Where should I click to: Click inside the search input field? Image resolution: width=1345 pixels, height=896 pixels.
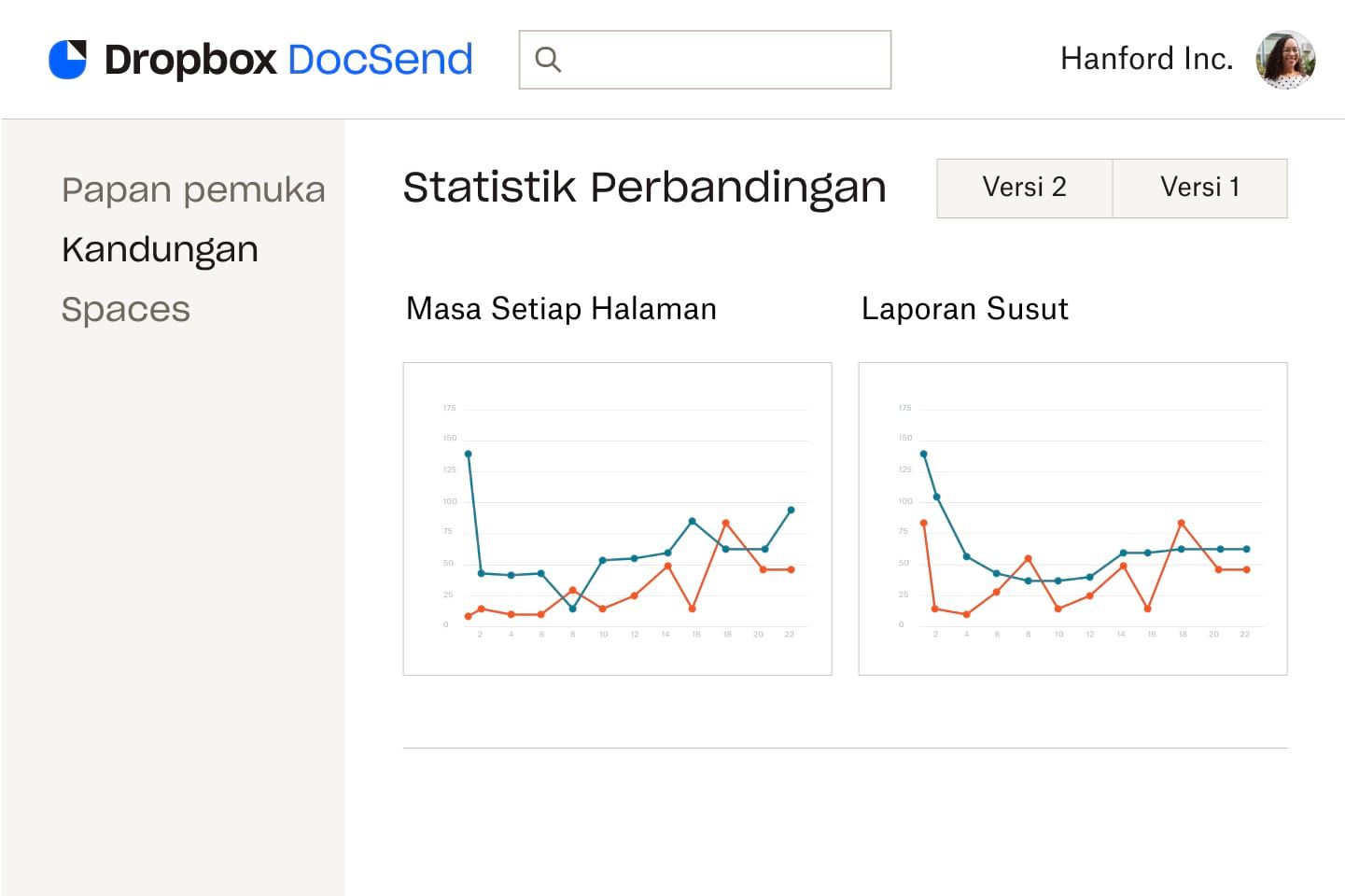[x=709, y=59]
